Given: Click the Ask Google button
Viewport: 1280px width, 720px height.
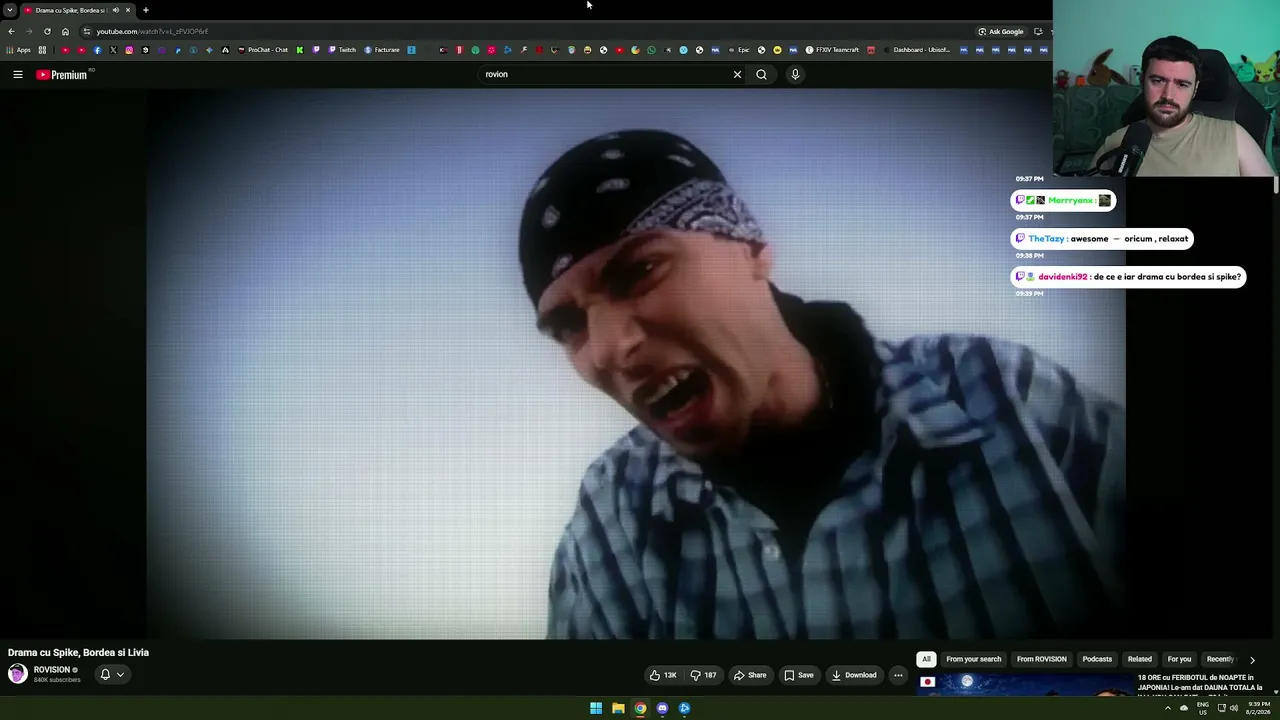Looking at the screenshot, I should coord(1001,31).
